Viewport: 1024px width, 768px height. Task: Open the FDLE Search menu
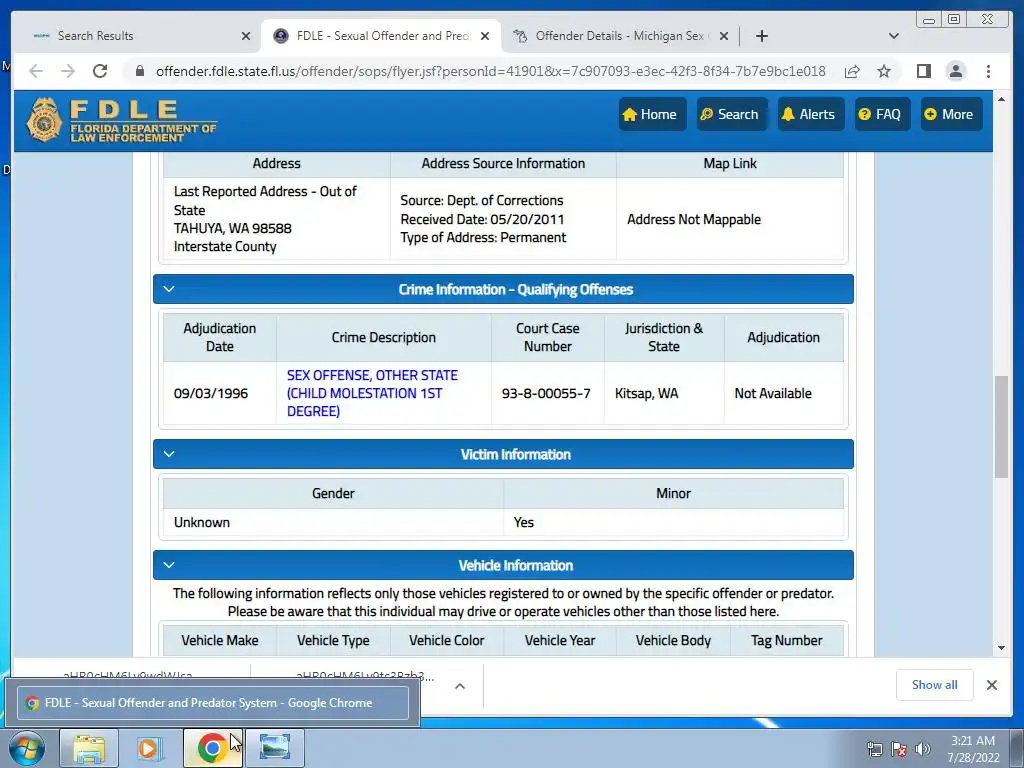(x=731, y=114)
